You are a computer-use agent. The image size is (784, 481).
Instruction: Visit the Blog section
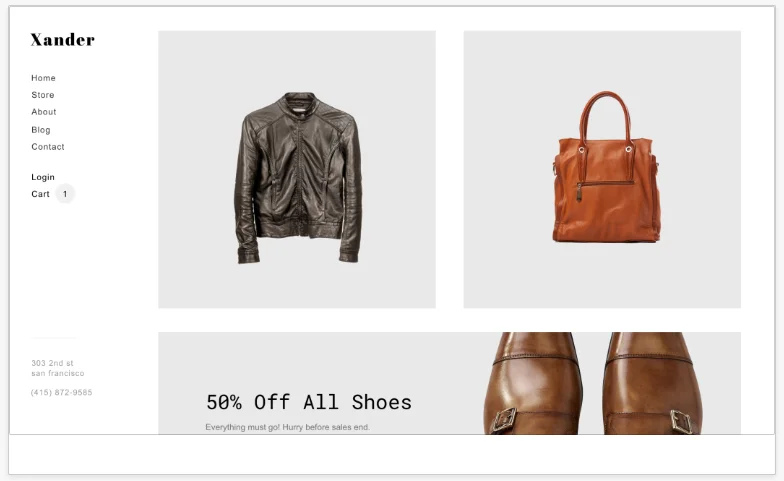(x=40, y=130)
